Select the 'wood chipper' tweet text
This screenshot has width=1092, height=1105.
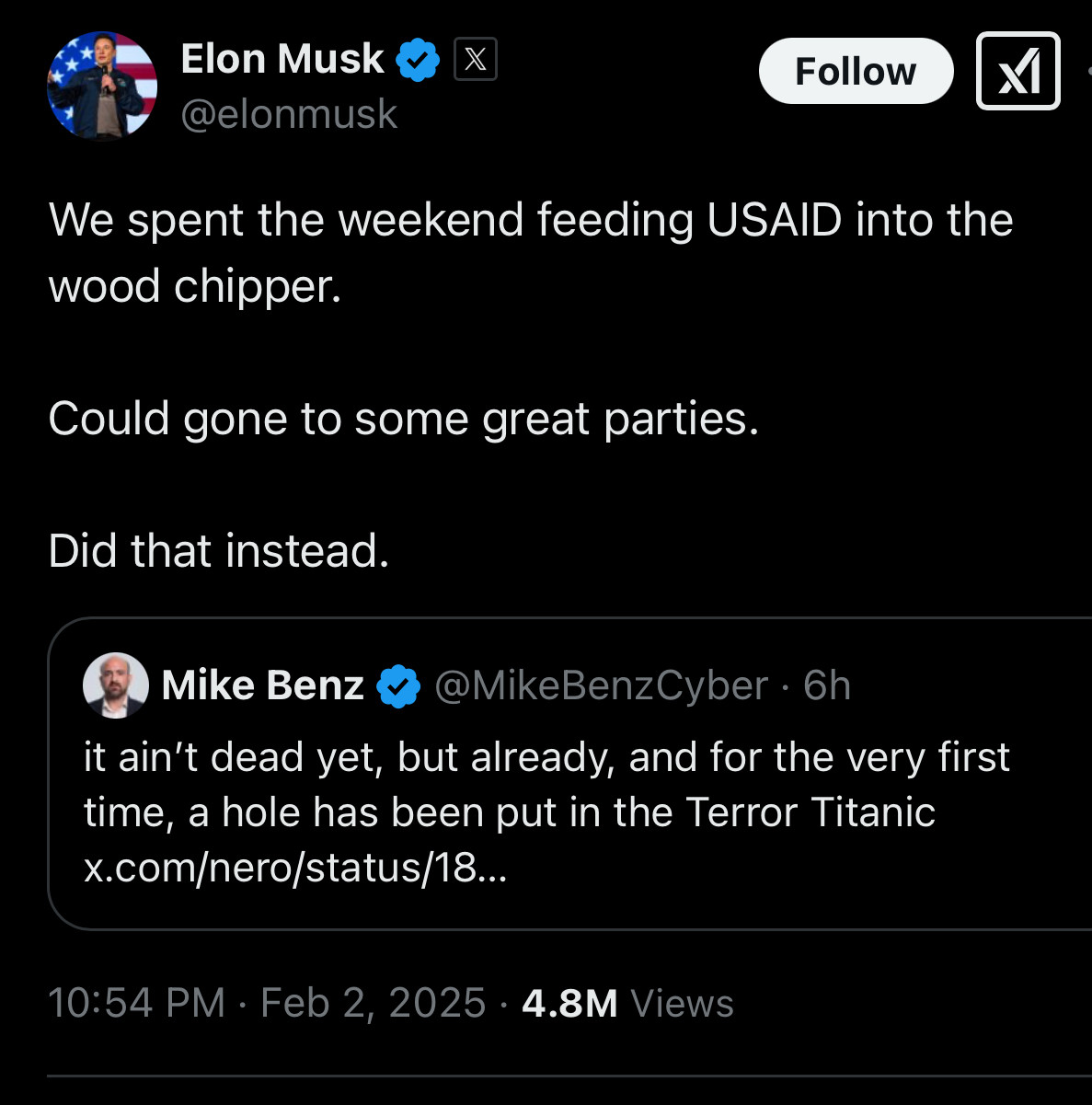[195, 286]
